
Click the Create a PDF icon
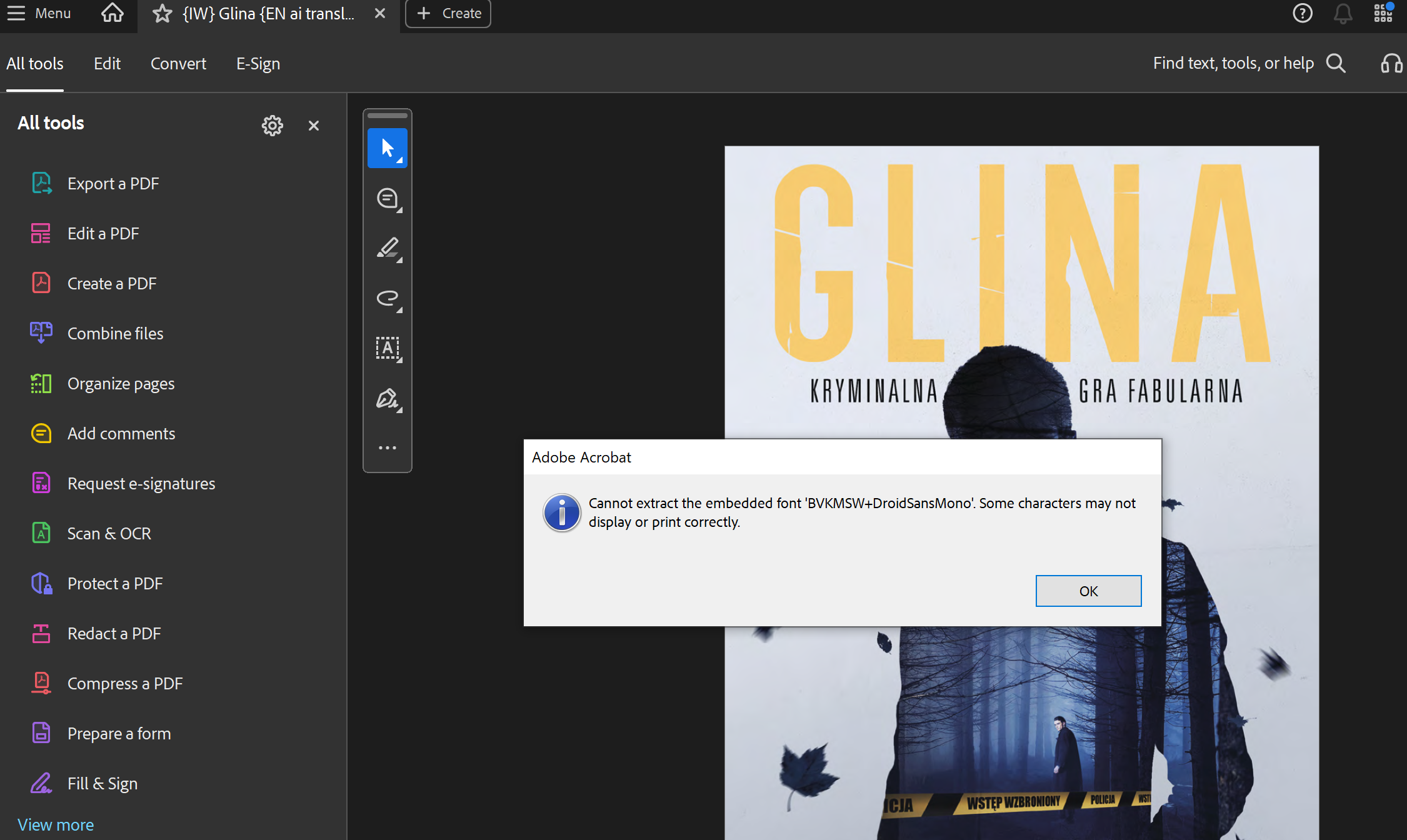41,283
